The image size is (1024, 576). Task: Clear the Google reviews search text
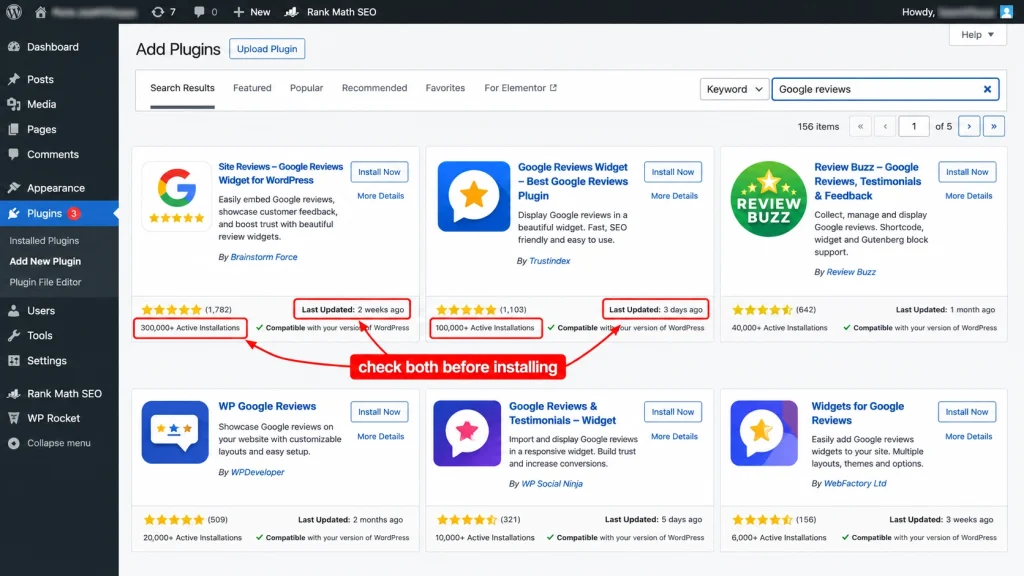point(987,89)
